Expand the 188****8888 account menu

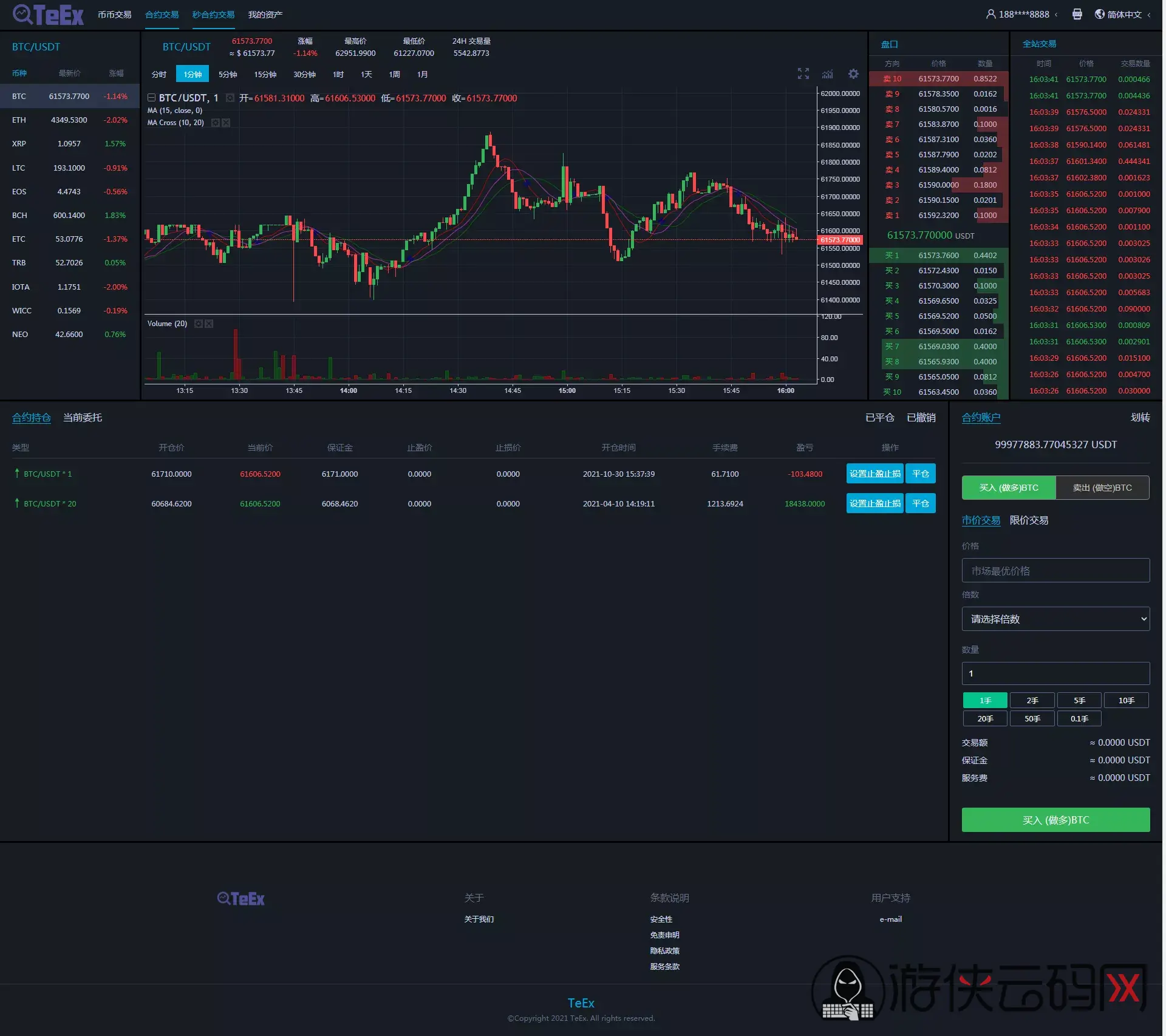(x=1026, y=15)
